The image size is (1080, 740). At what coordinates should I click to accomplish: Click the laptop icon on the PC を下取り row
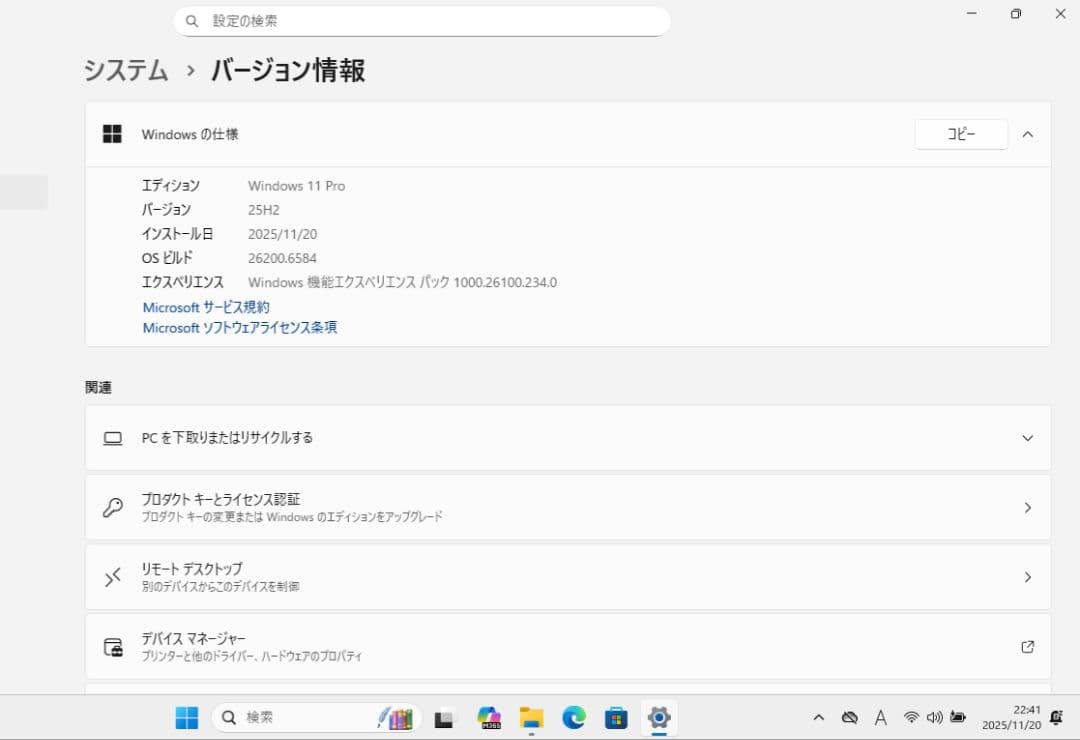click(x=113, y=437)
